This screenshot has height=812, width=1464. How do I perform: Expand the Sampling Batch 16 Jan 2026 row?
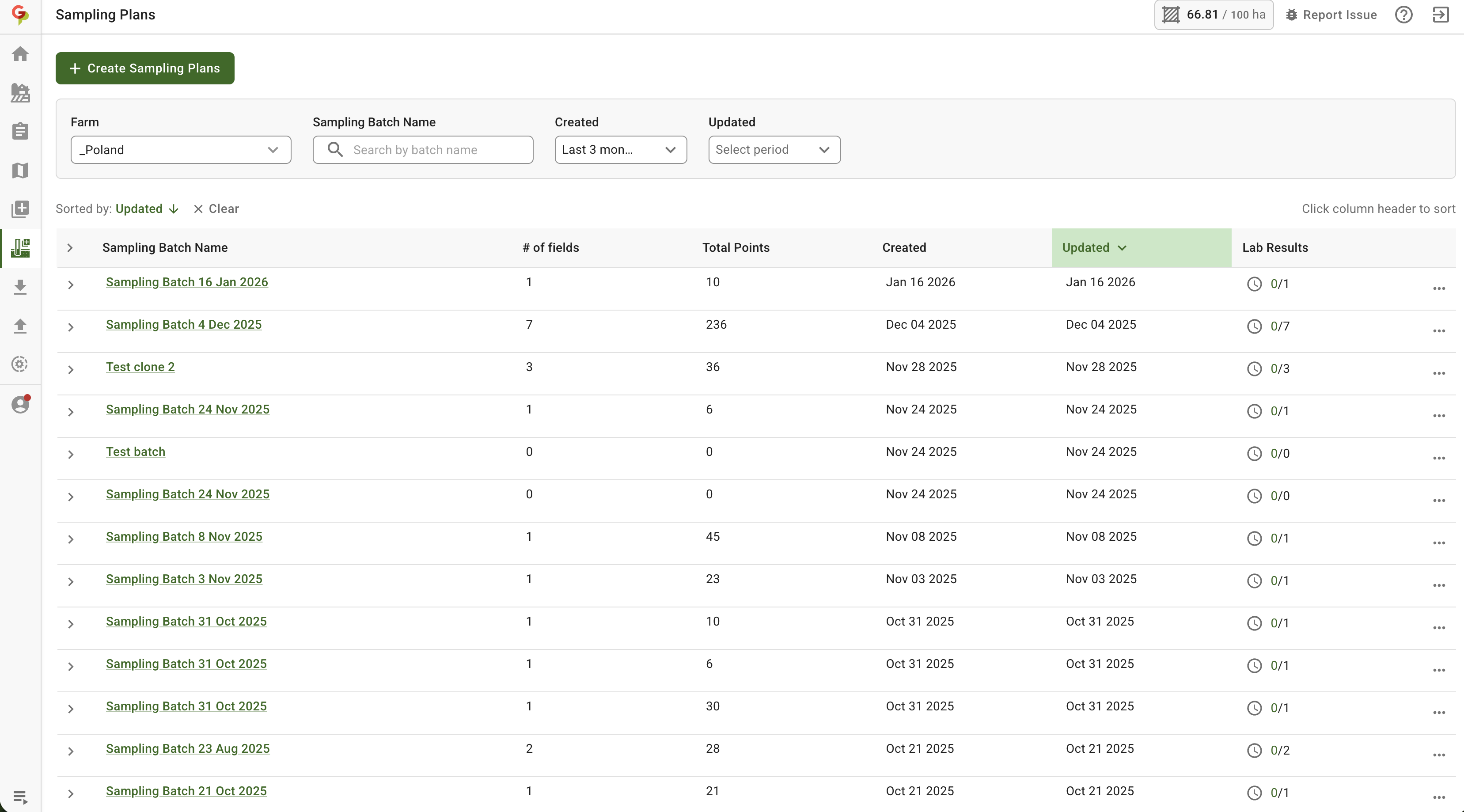tap(71, 285)
